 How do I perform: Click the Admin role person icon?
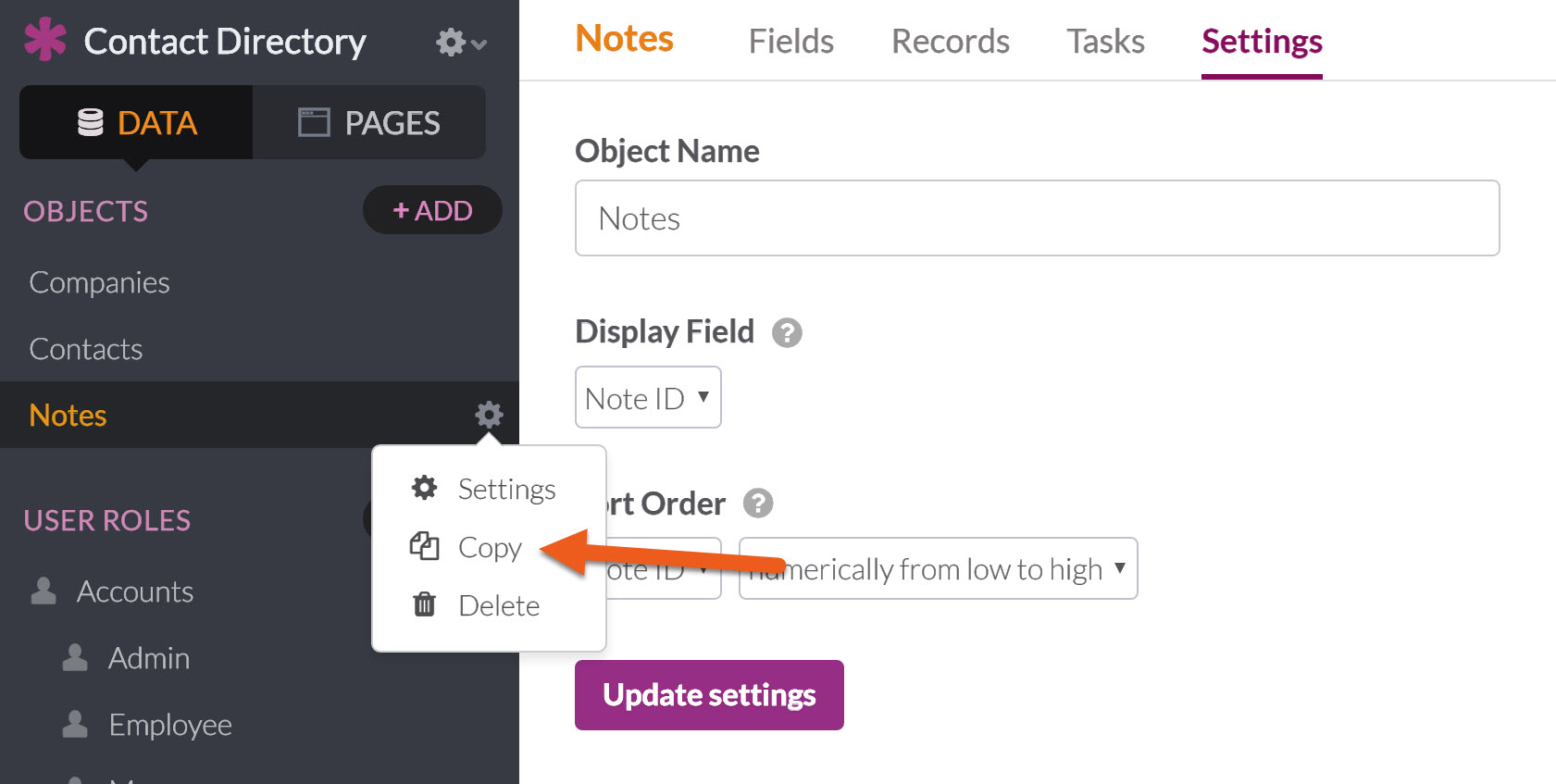coord(75,657)
